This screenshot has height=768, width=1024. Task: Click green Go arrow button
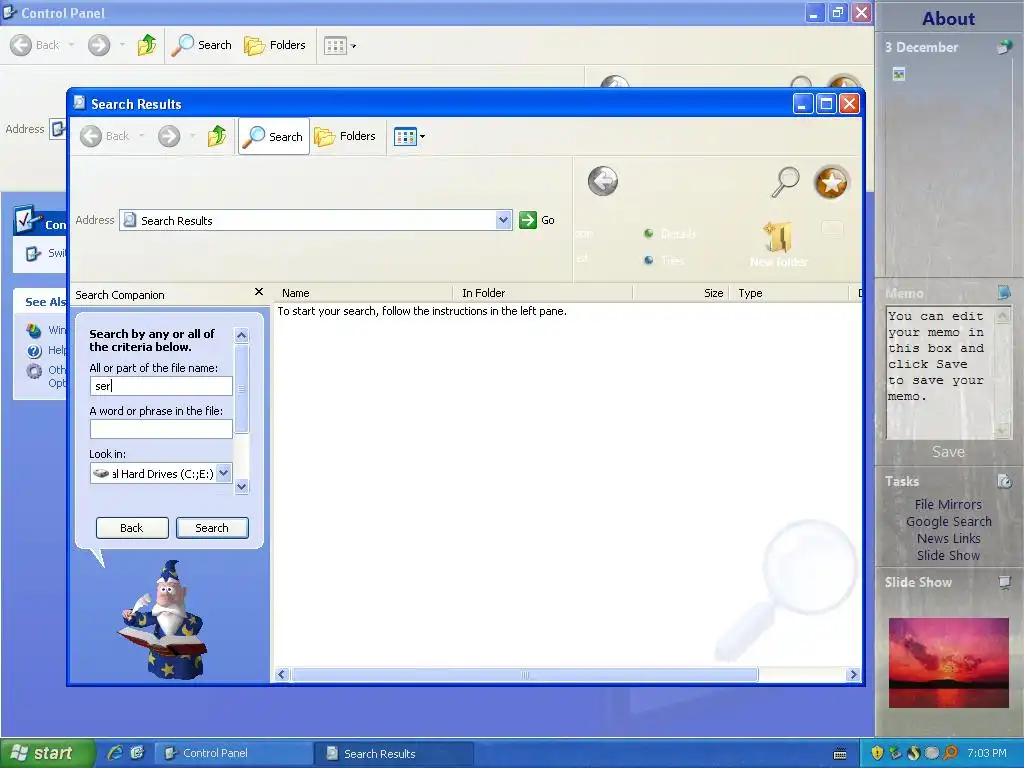pos(528,220)
